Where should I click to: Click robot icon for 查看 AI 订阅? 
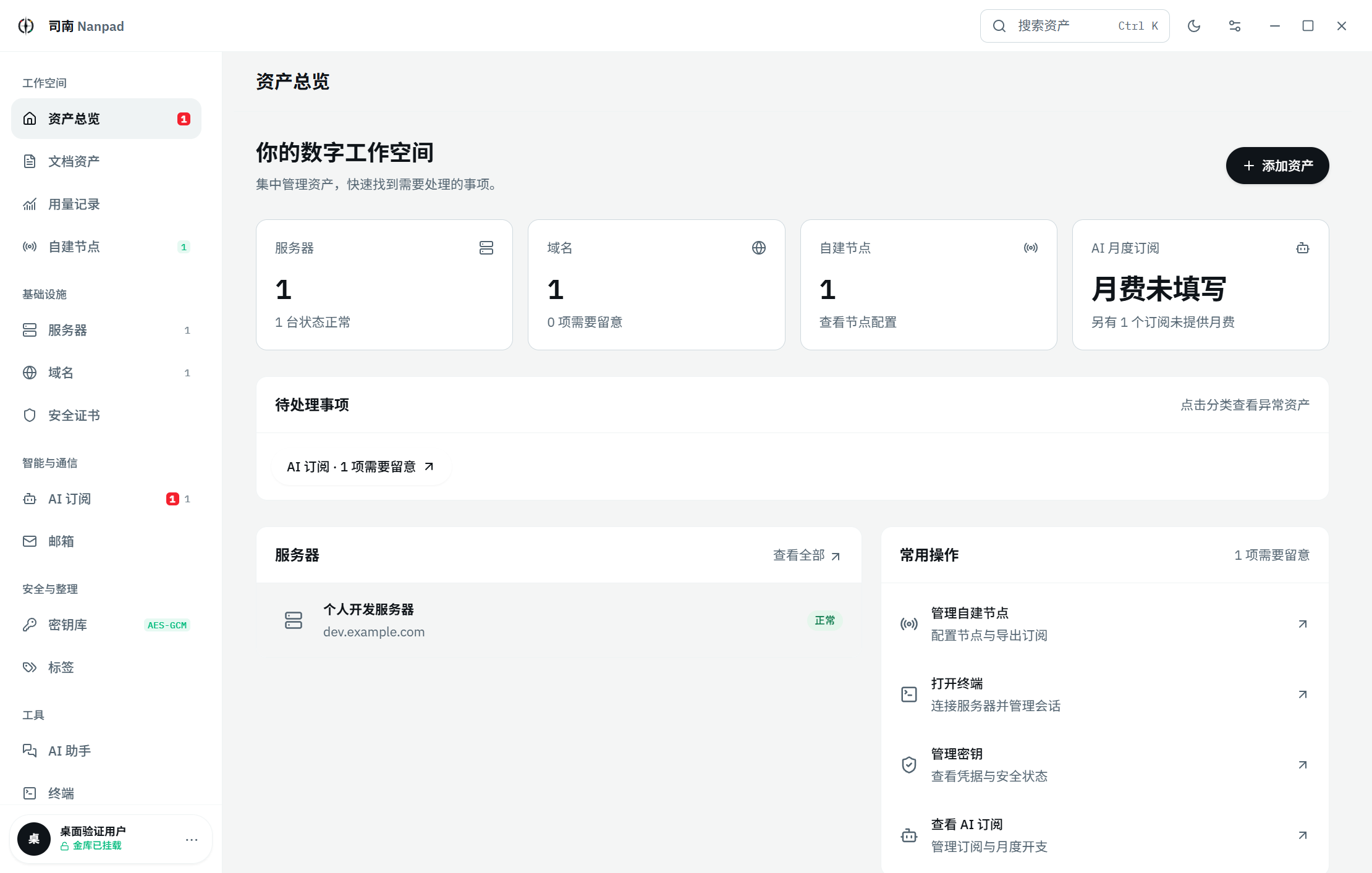point(909,835)
